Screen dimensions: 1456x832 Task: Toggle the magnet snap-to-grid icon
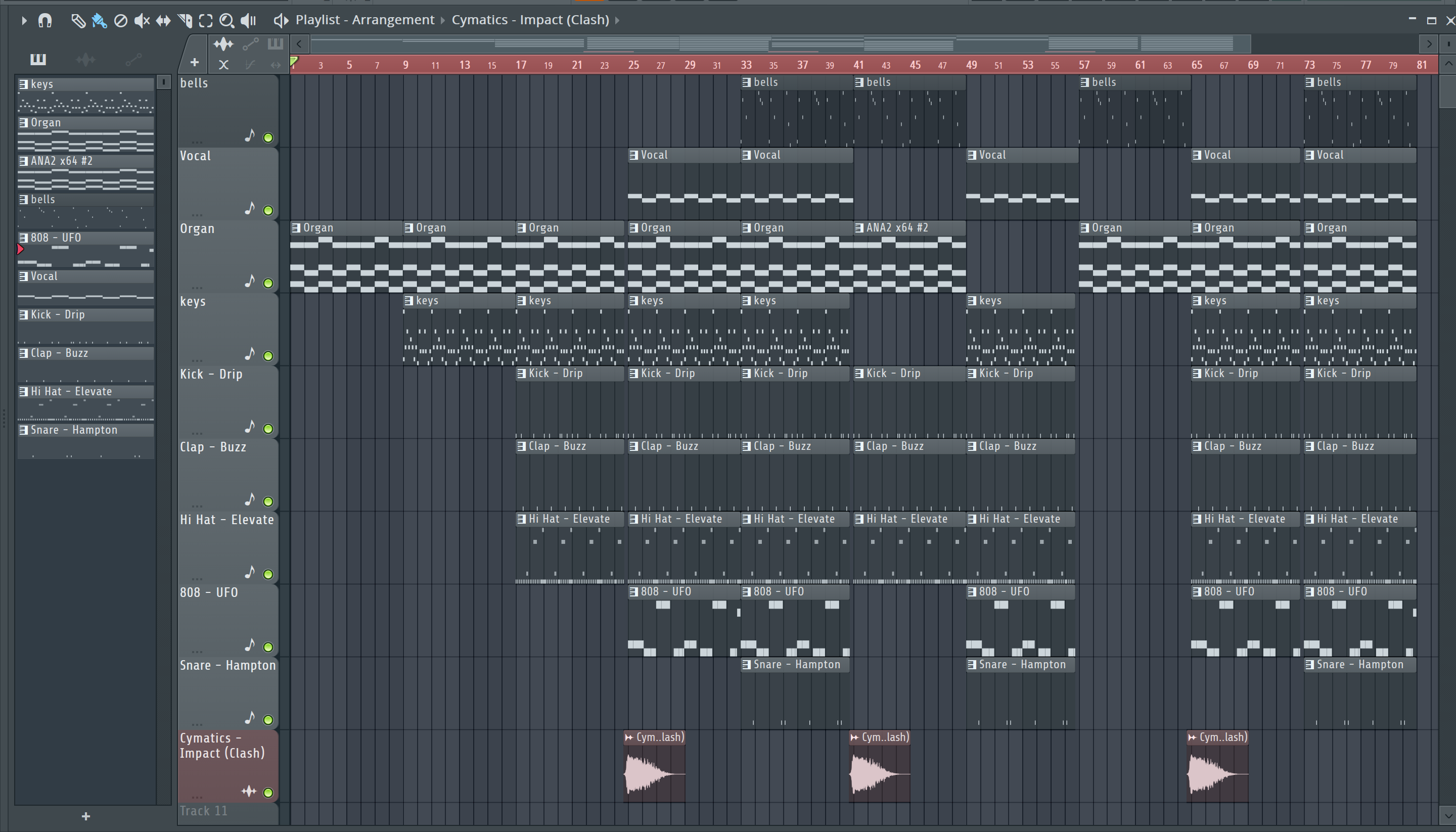pos(44,21)
